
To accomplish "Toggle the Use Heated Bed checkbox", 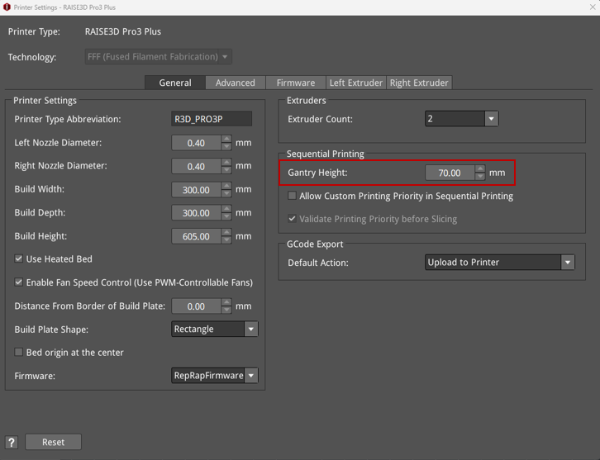I will tap(19, 258).
